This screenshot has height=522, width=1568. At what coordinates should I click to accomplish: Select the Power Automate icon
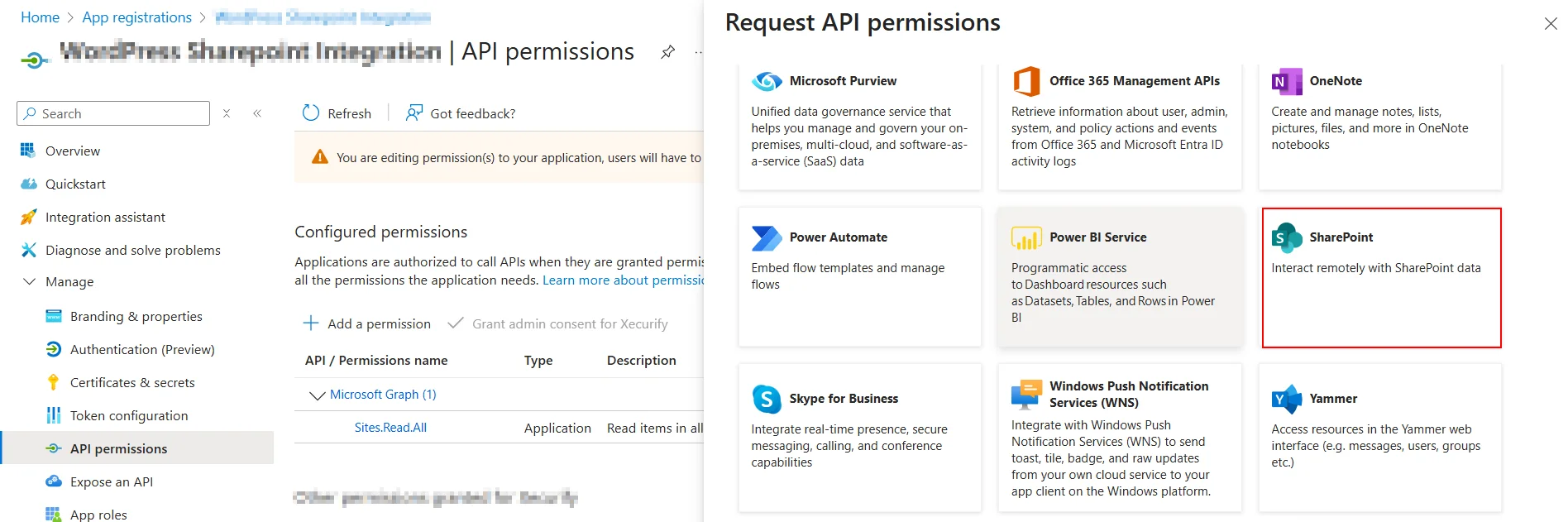click(x=767, y=237)
